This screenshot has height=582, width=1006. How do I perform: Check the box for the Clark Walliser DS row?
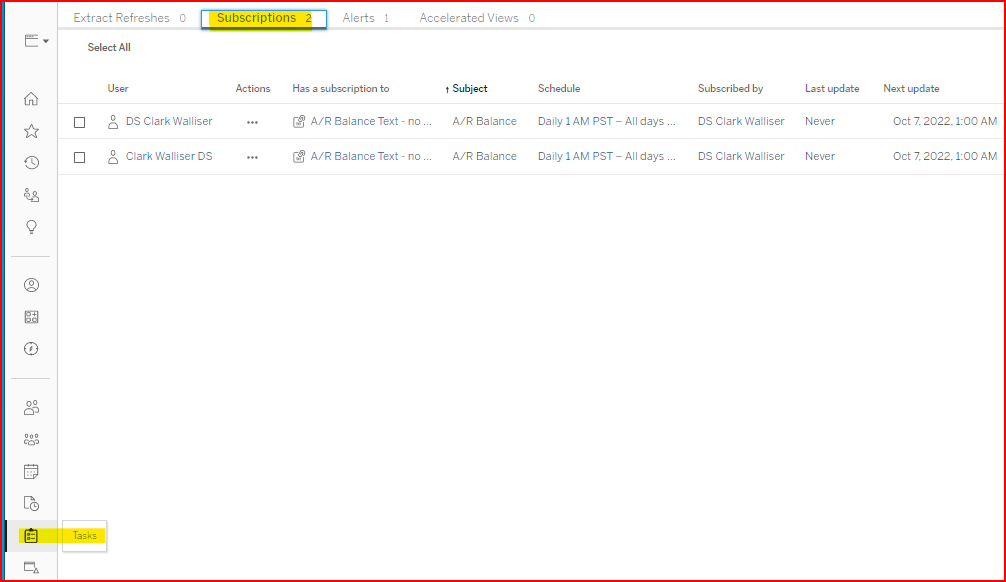tap(80, 157)
